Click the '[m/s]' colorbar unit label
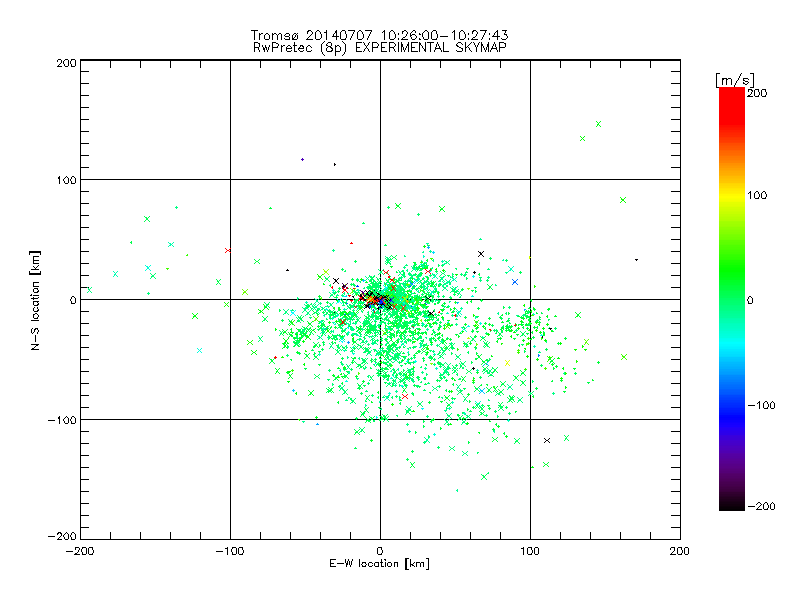The height and width of the screenshot is (600, 800). (x=735, y=81)
